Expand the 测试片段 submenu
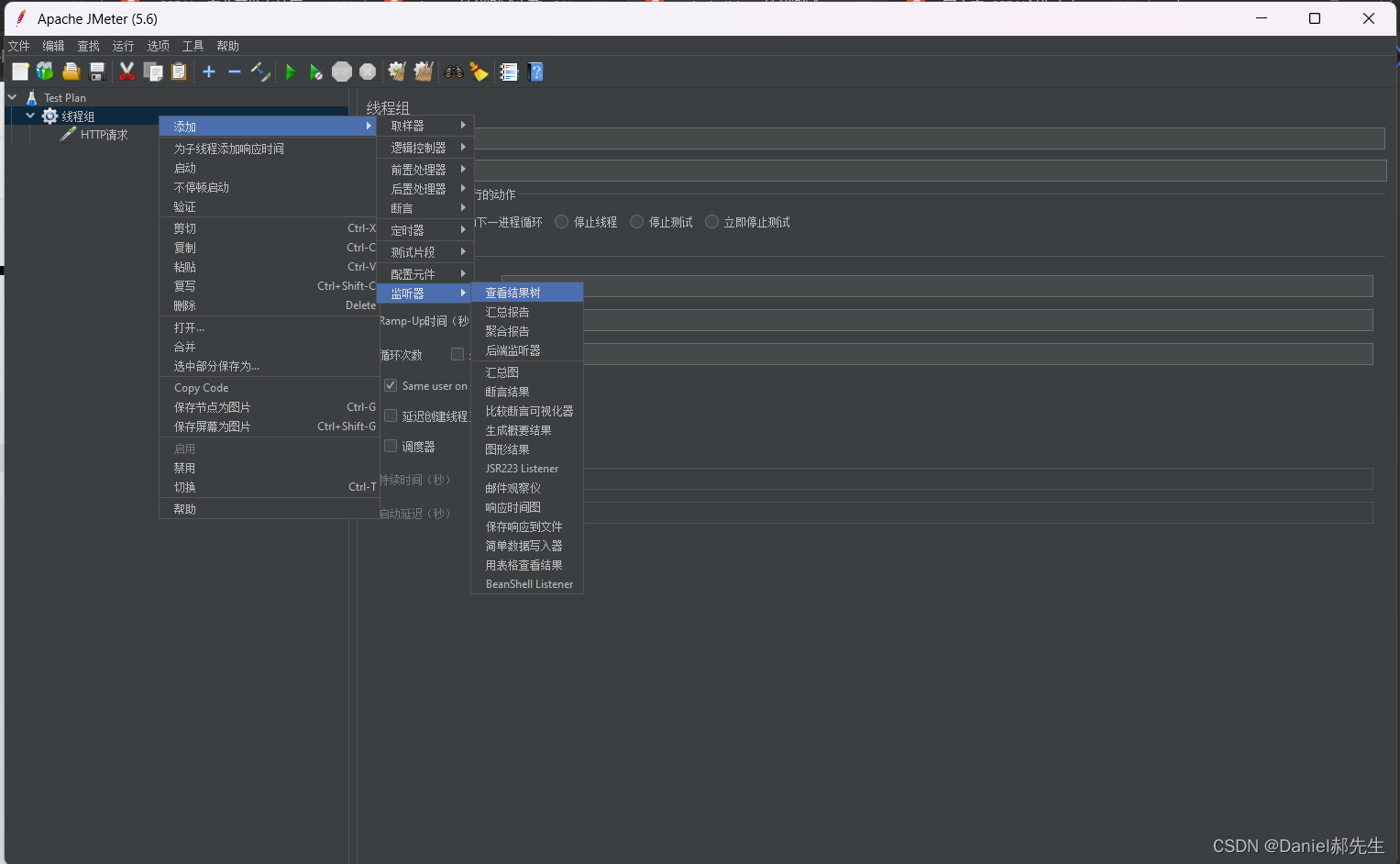The height and width of the screenshot is (864, 1400). click(x=425, y=252)
